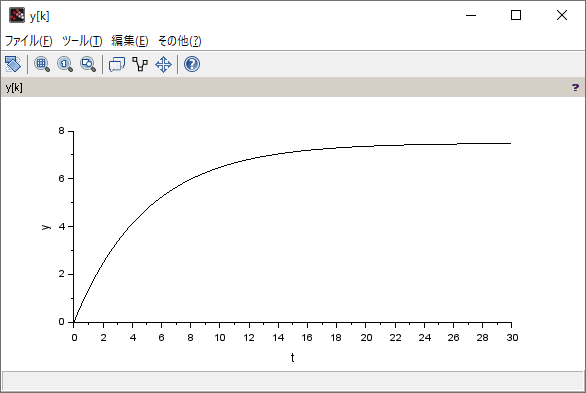Viewport: 586px width, 393px height.
Task: Select the t axis label
Action: pyautogui.click(x=292, y=358)
